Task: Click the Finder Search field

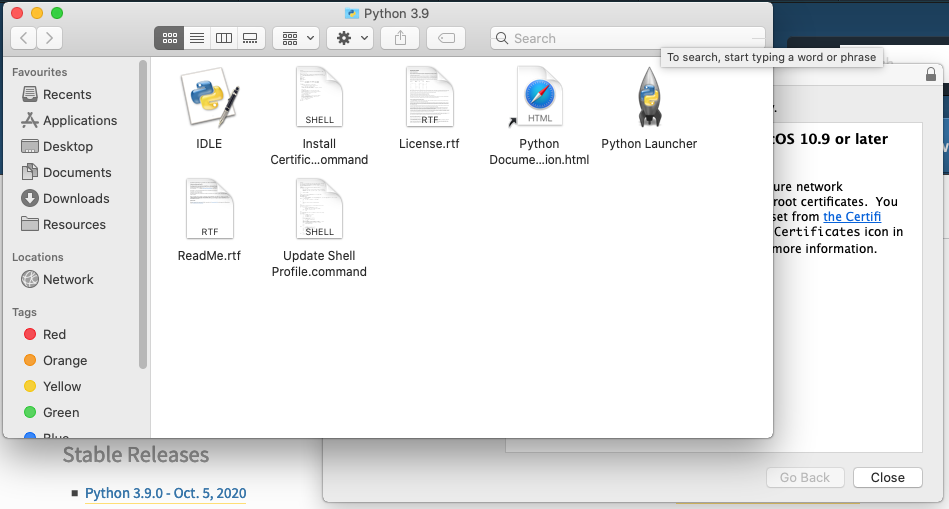Action: [628, 38]
